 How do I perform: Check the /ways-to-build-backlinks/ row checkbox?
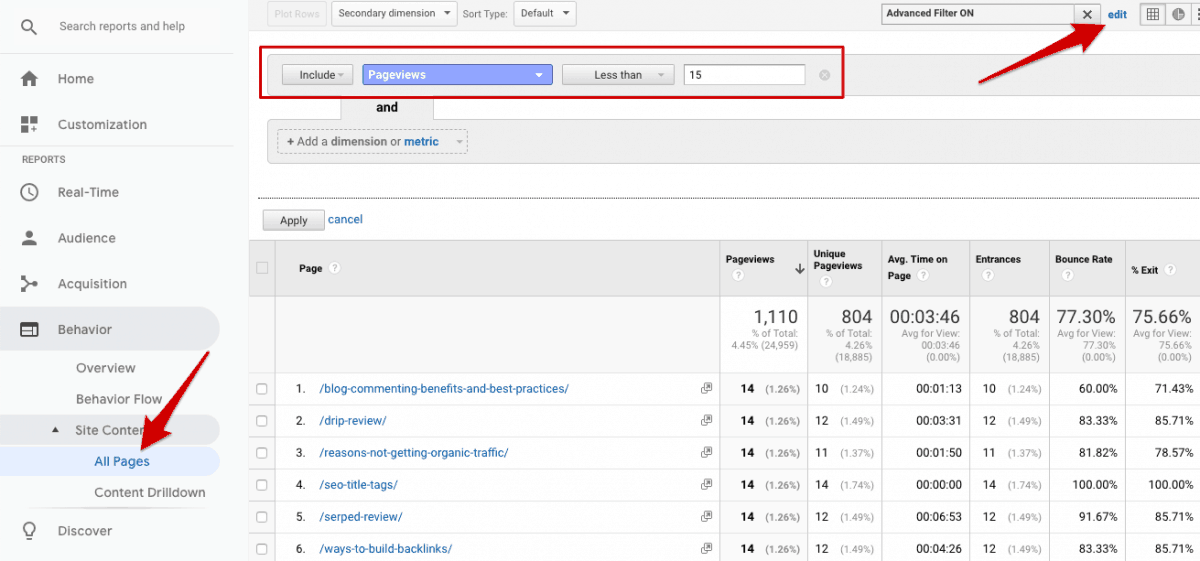coord(262,549)
